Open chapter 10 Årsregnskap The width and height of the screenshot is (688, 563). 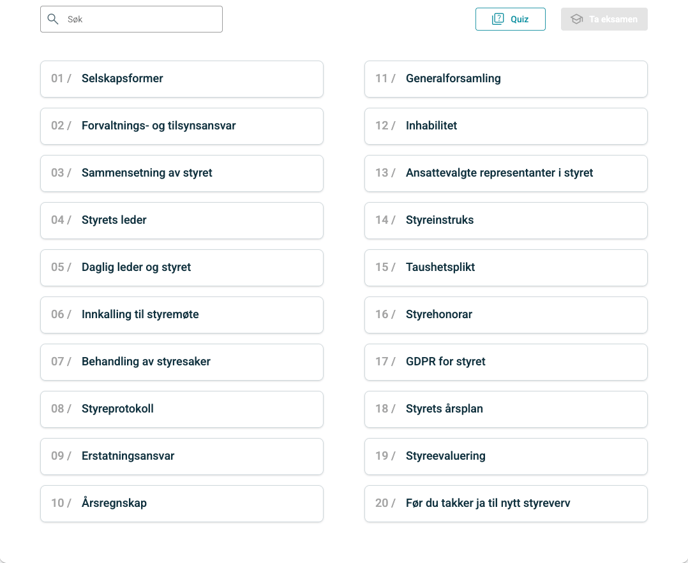[181, 503]
